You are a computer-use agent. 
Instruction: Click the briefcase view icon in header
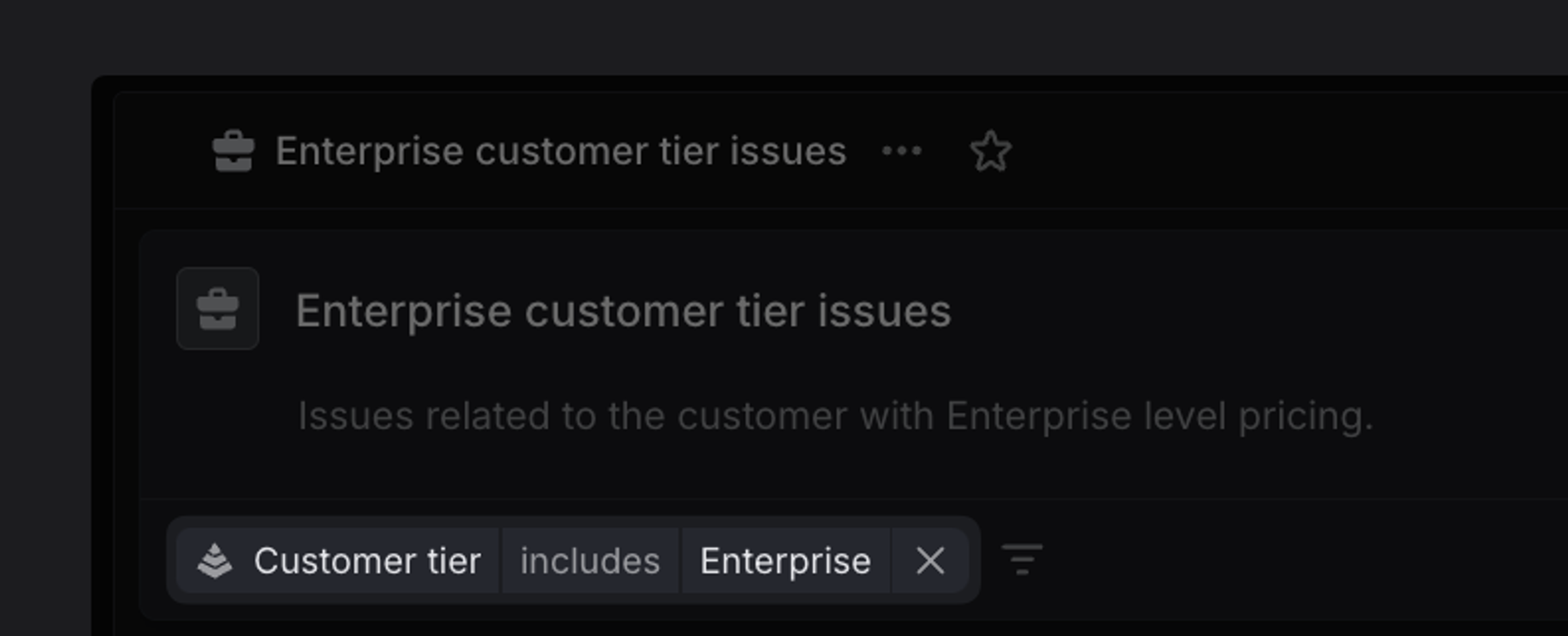click(x=234, y=152)
